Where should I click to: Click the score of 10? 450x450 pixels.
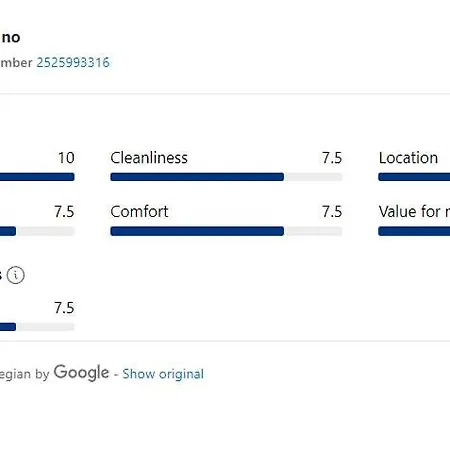66,158
